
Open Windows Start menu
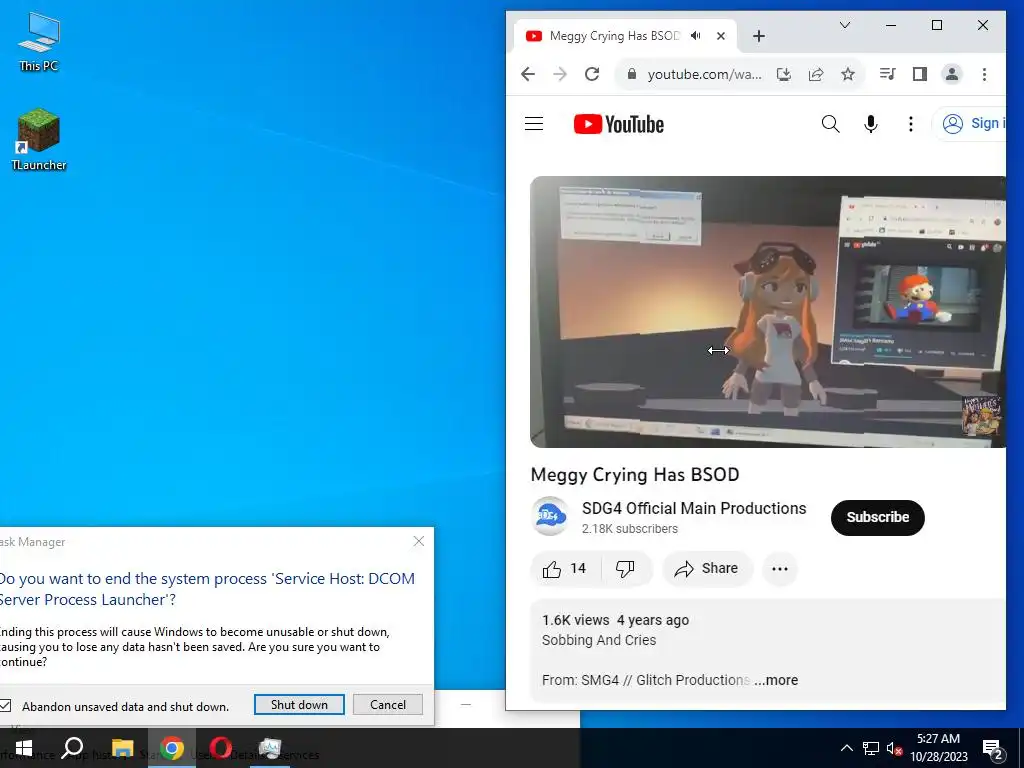coord(24,748)
